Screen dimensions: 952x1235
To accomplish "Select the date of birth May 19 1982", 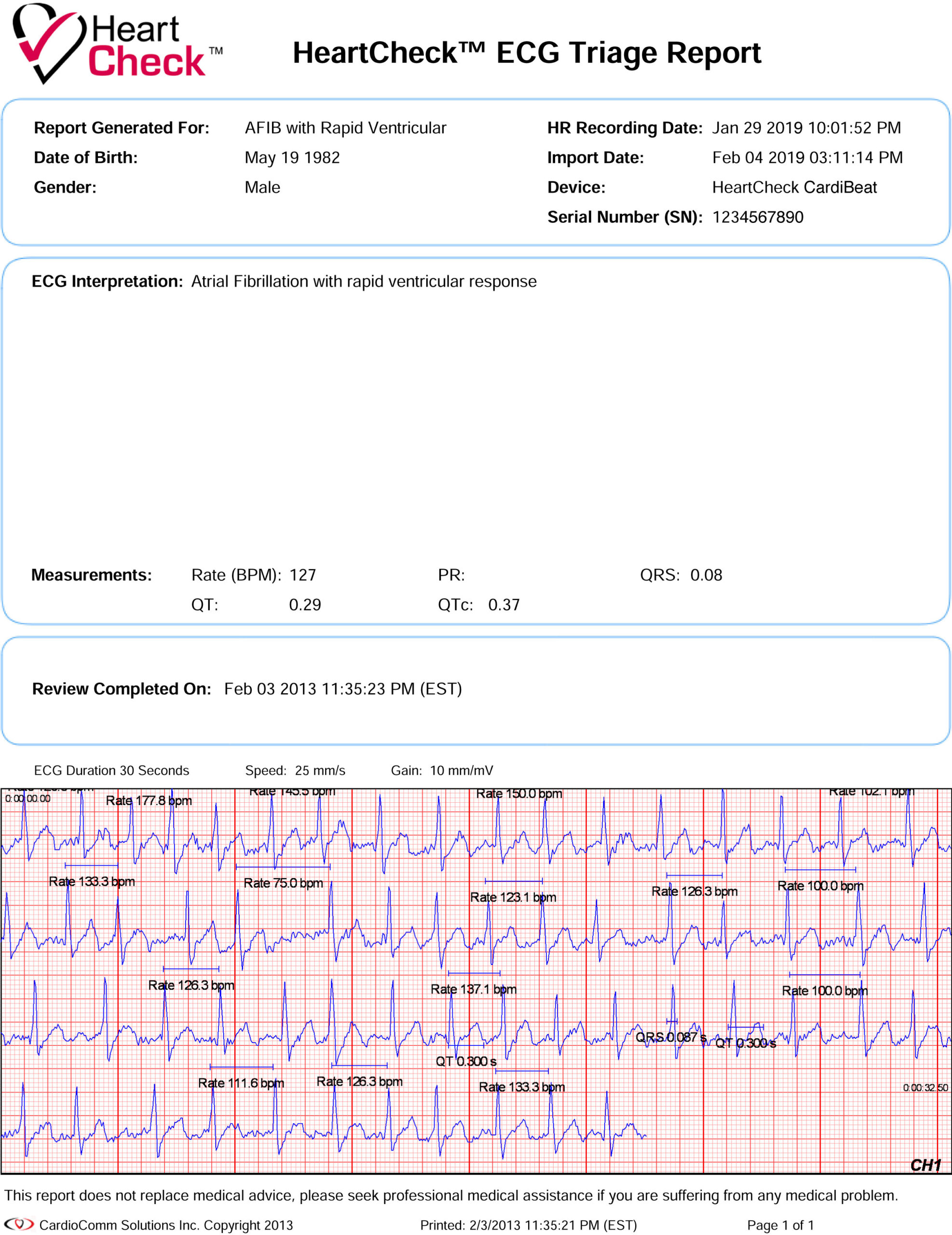I will coord(292,158).
